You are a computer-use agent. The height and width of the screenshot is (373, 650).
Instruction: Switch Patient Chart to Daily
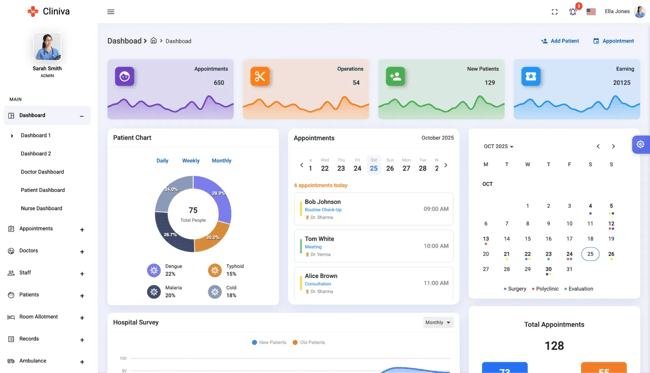[x=162, y=160]
